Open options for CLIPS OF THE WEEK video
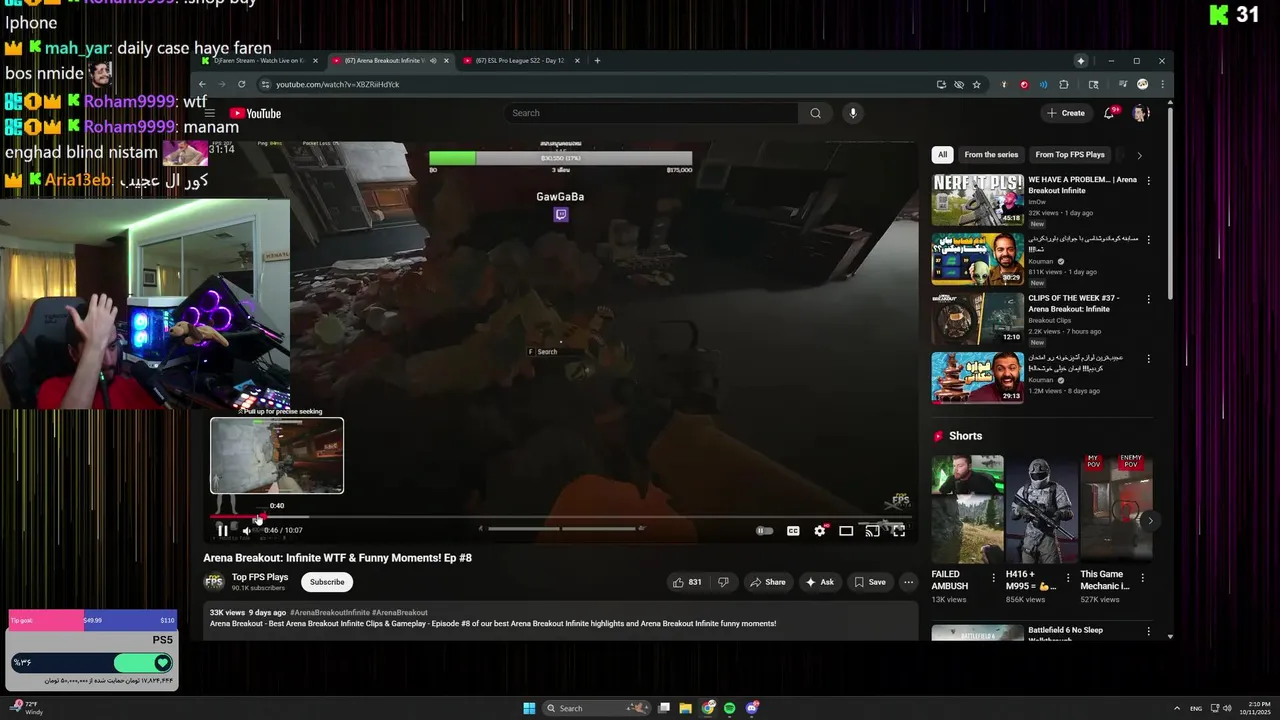1280x720 pixels. (x=1148, y=299)
